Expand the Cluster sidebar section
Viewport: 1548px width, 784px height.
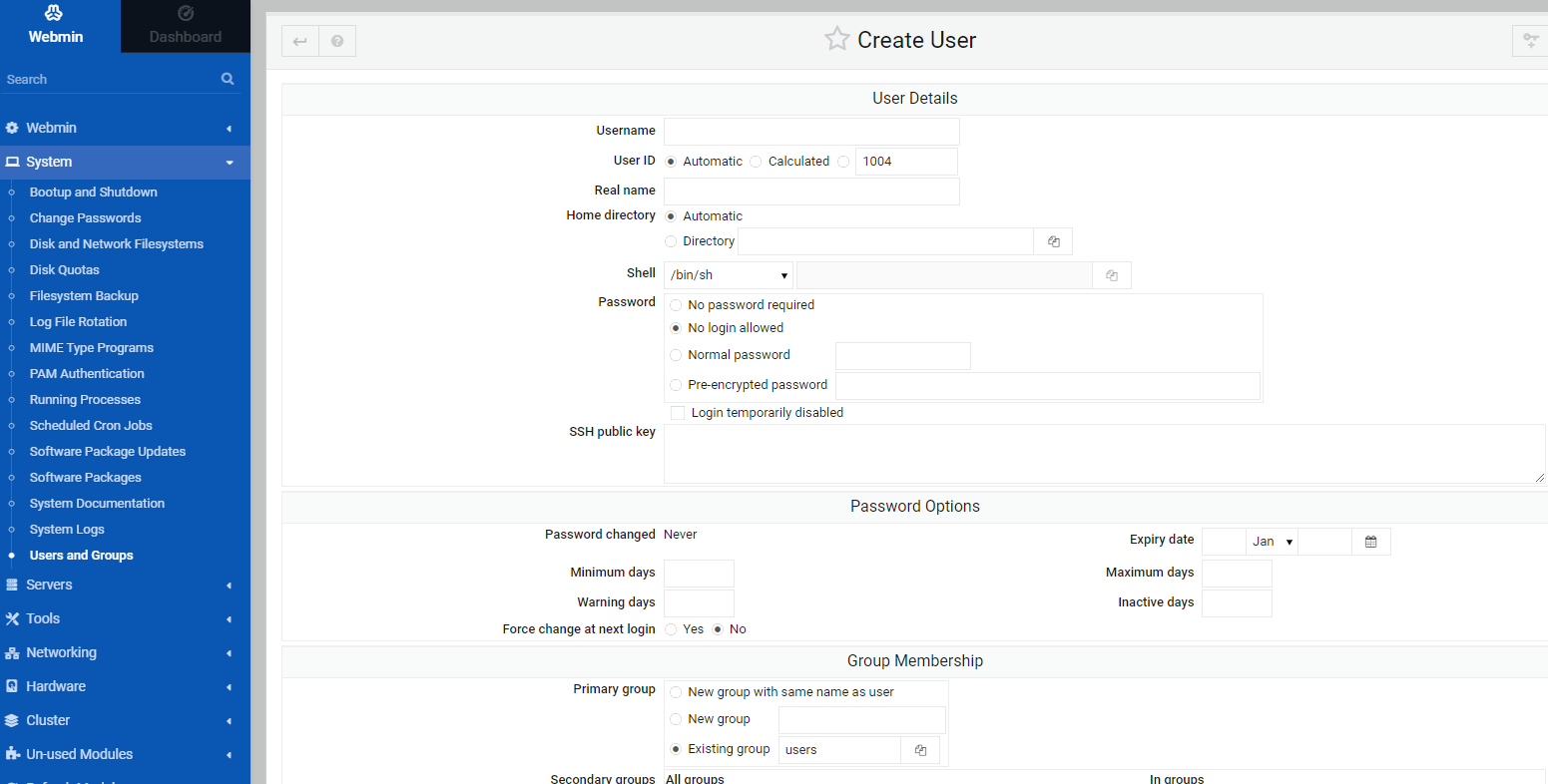(x=229, y=721)
